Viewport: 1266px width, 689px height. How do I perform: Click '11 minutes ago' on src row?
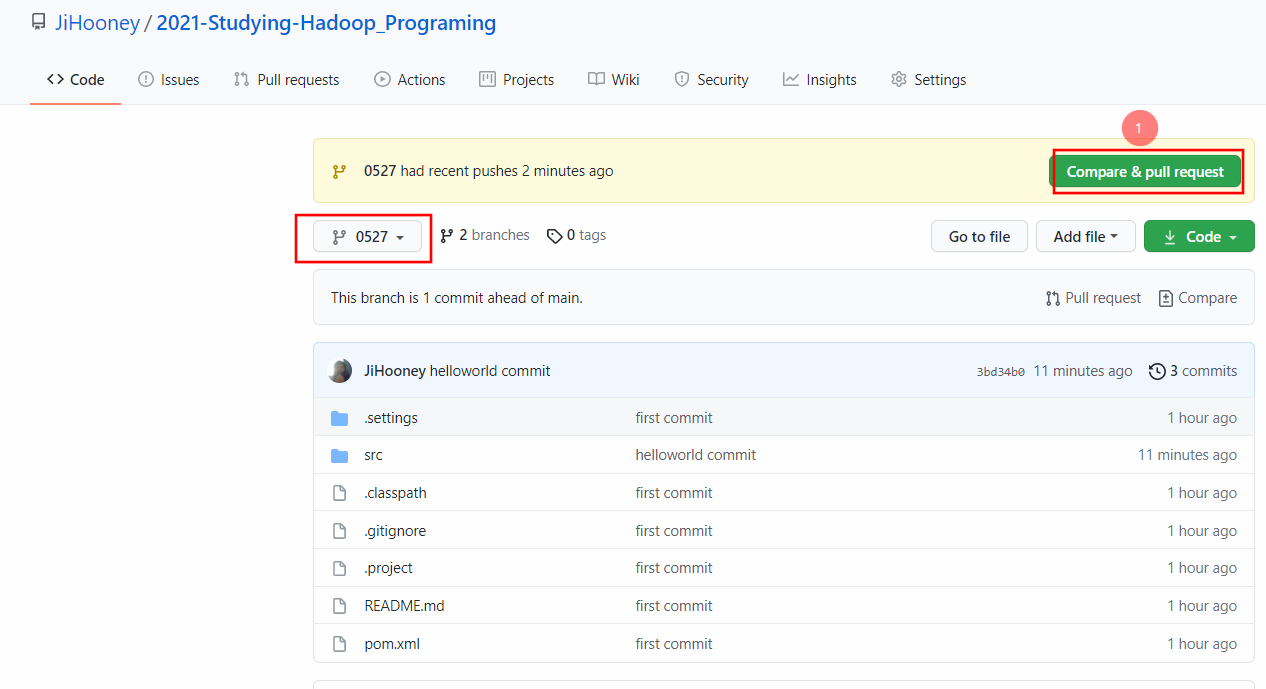tap(1187, 455)
